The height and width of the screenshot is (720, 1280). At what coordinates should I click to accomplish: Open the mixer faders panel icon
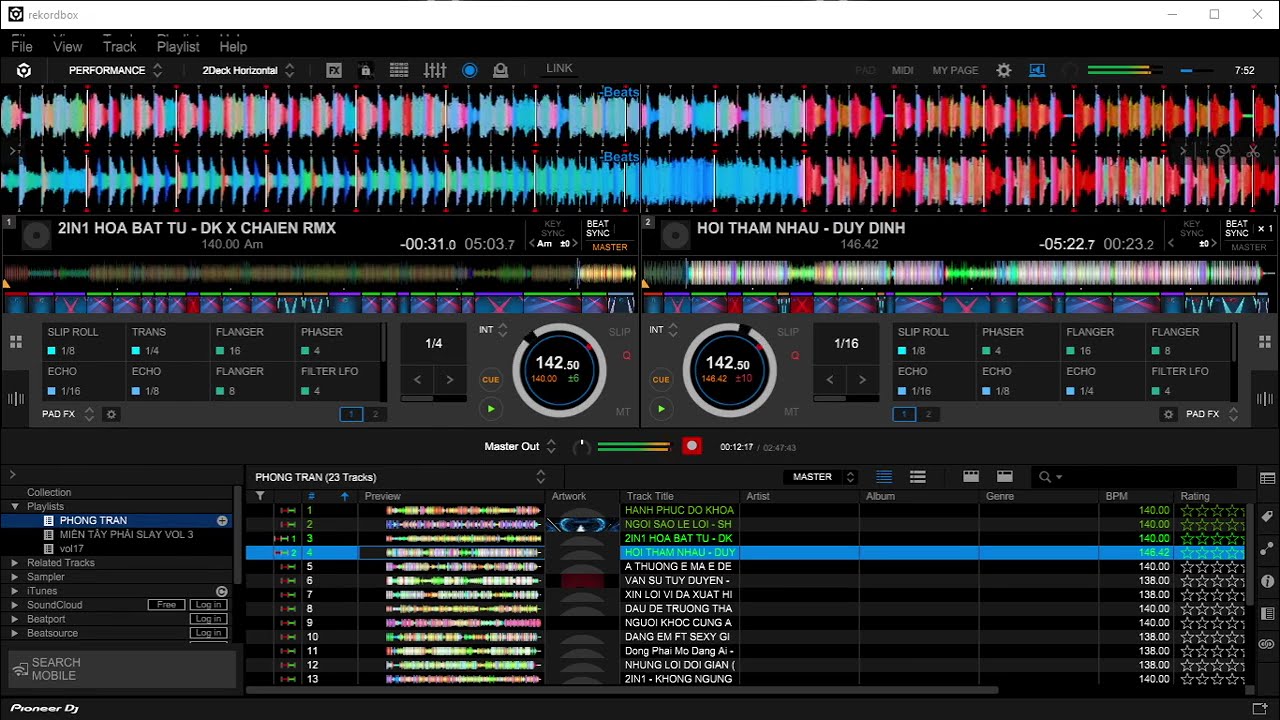coord(435,70)
